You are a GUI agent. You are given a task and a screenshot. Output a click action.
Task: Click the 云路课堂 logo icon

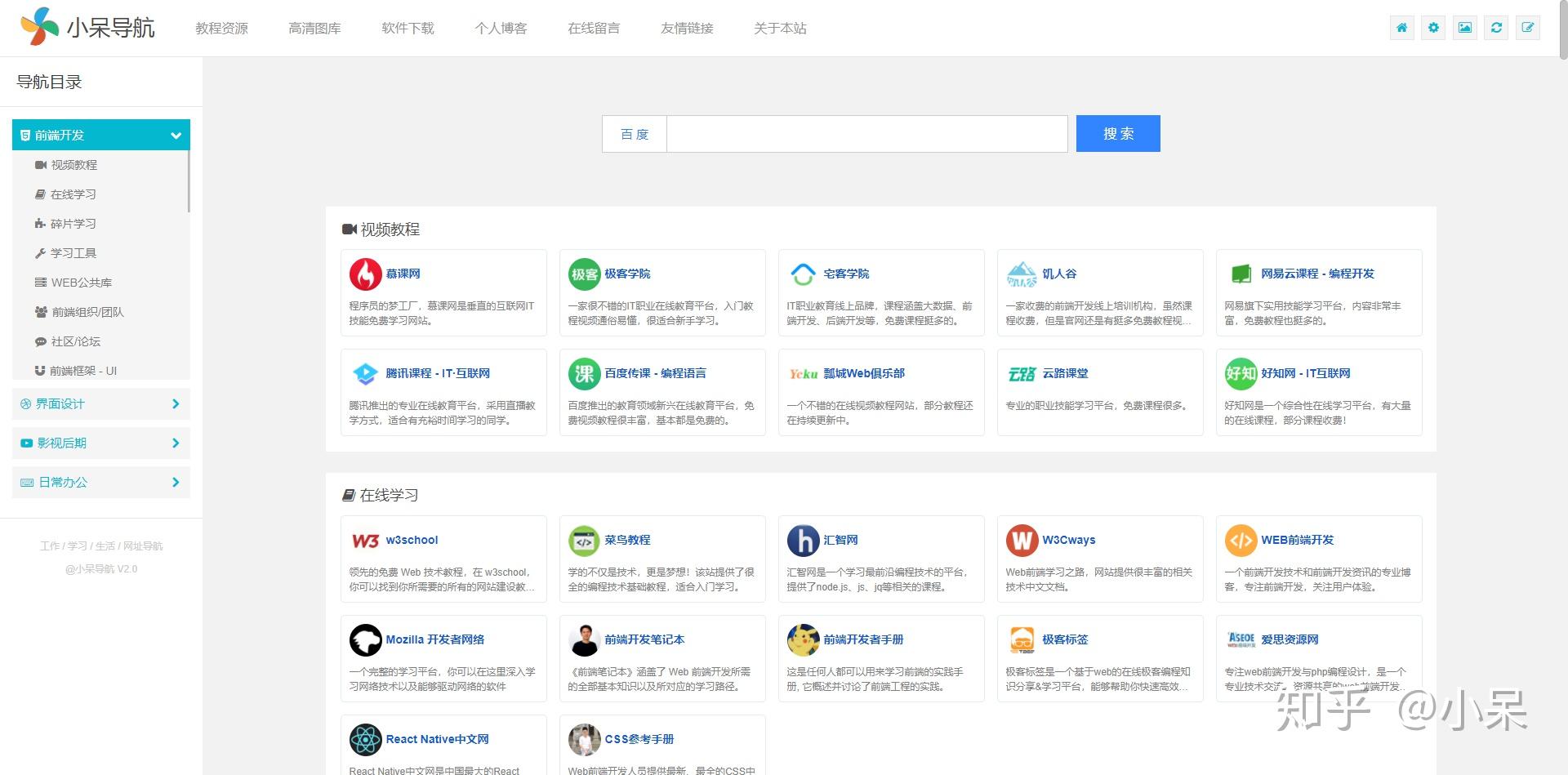point(1022,374)
